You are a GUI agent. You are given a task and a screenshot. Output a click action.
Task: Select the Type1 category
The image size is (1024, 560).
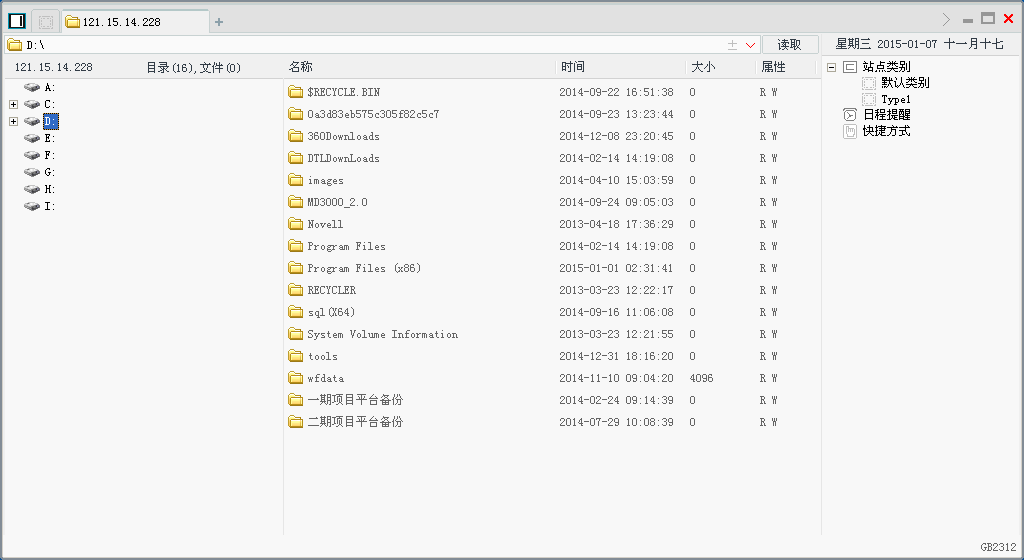click(x=896, y=100)
